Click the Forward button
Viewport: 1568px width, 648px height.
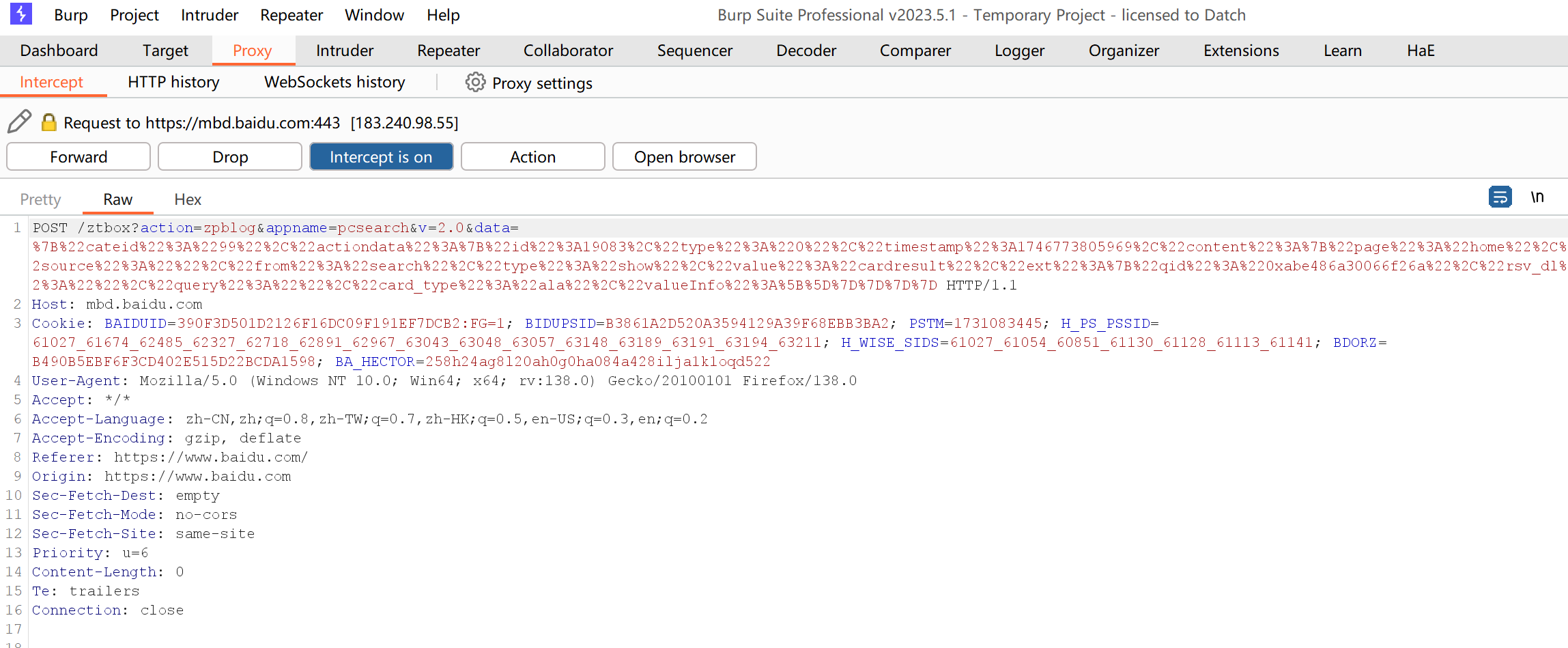79,157
